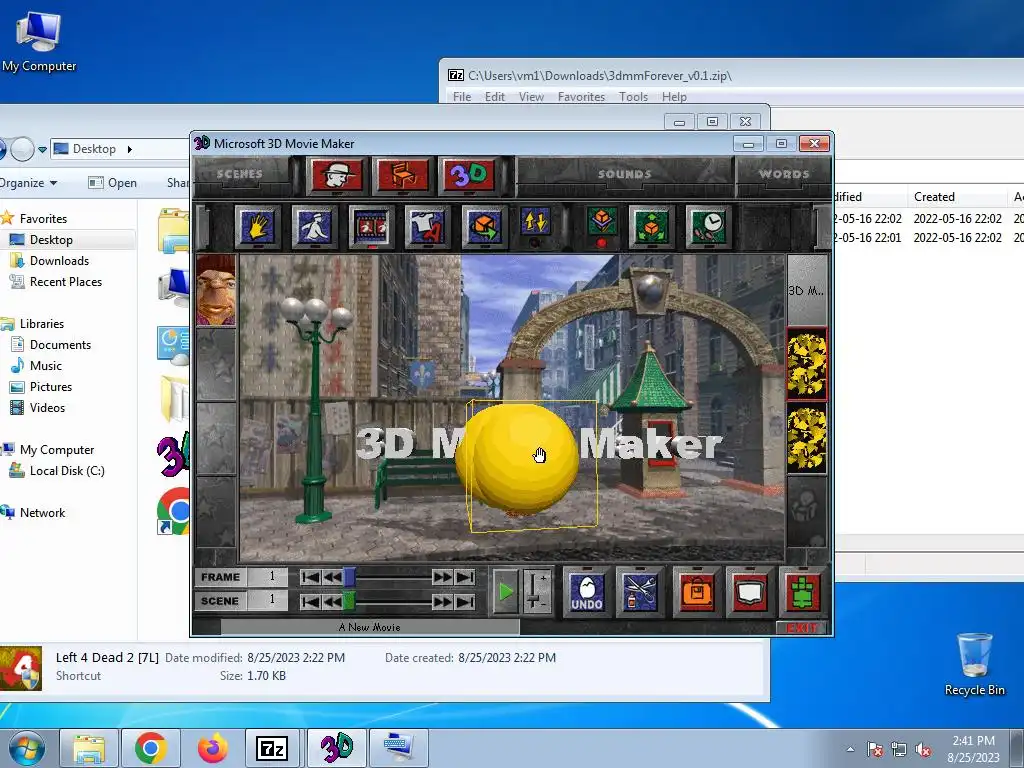Jump to last scene button
This screenshot has height=768, width=1024.
(x=465, y=601)
